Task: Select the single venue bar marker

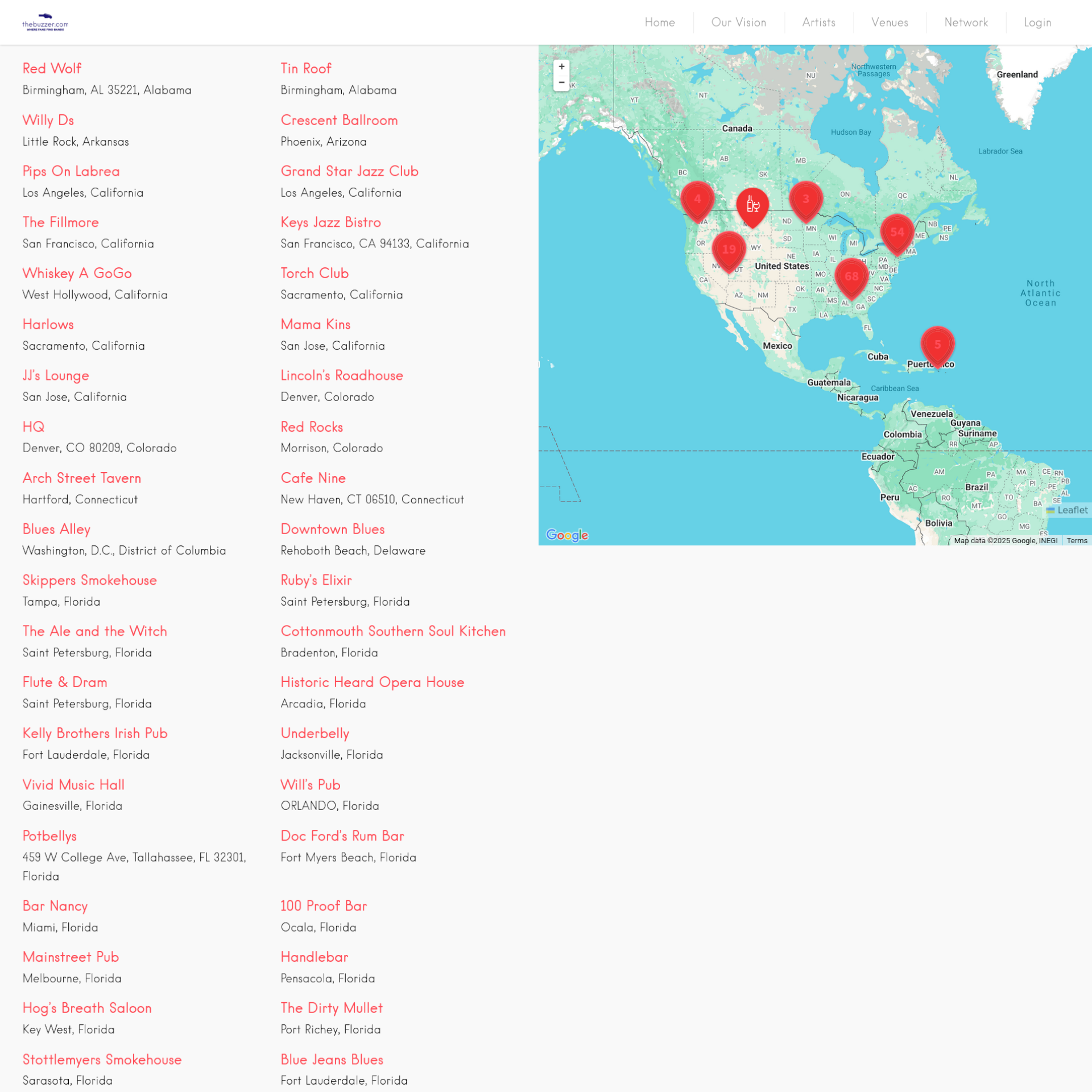Action: pos(752,207)
